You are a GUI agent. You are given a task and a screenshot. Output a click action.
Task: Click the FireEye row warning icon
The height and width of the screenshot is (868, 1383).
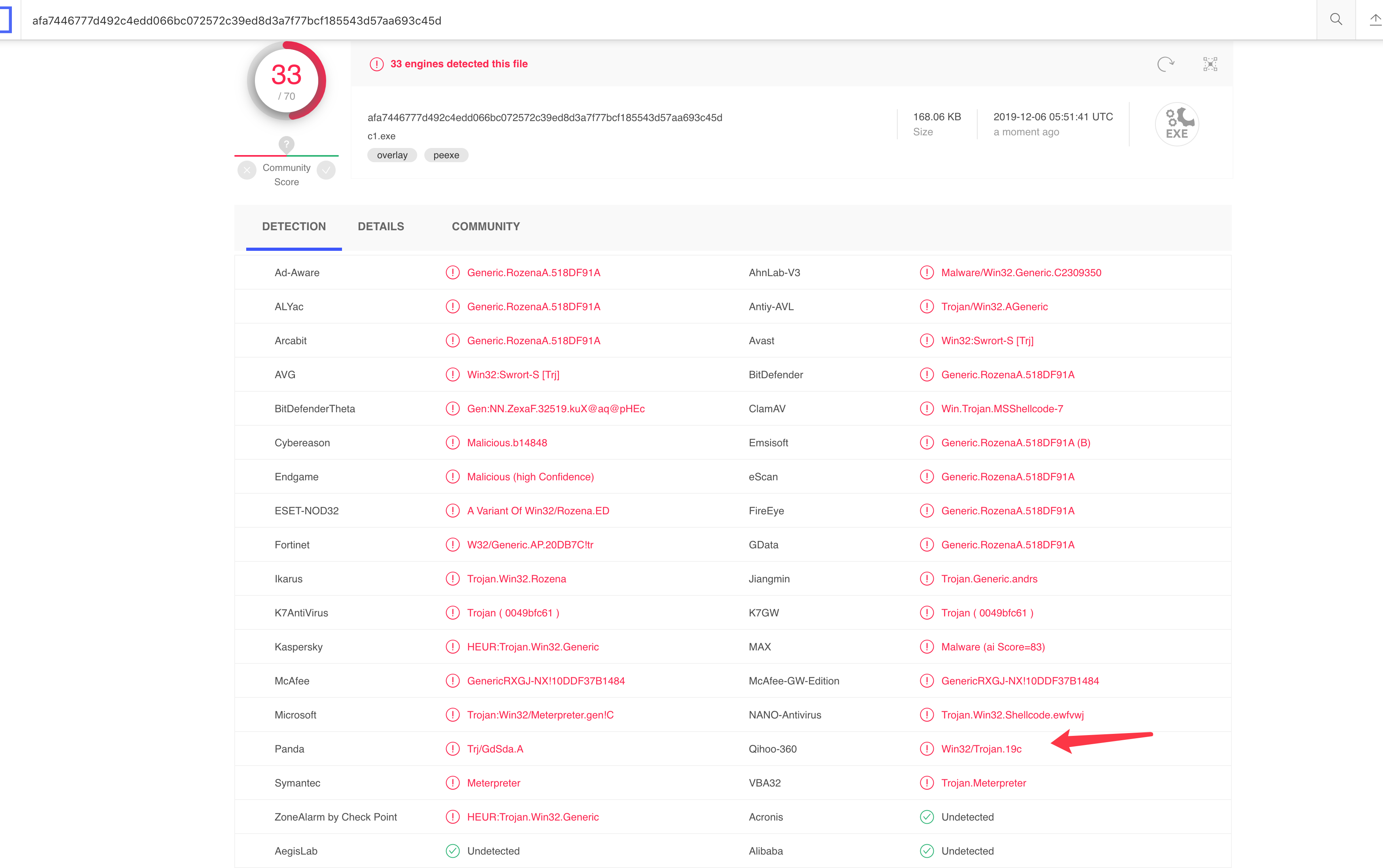(x=927, y=511)
